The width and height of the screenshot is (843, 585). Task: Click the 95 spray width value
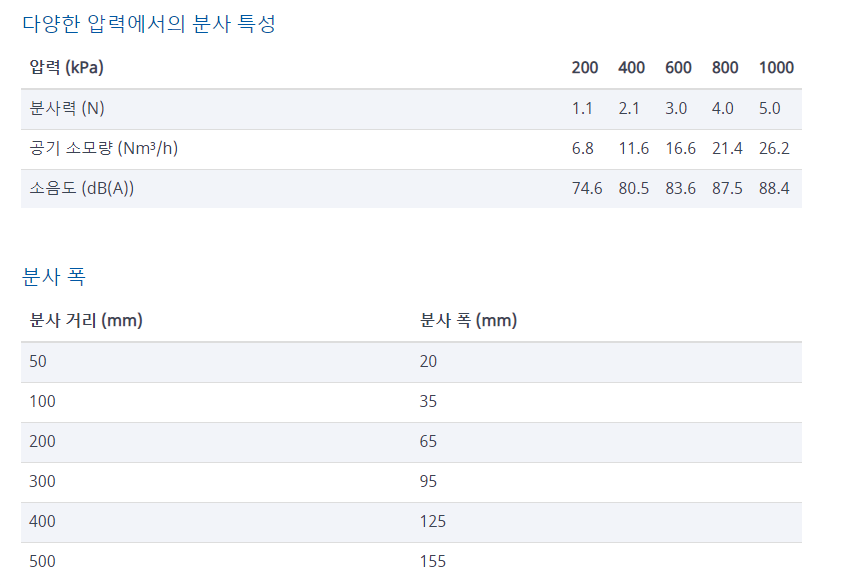[x=429, y=482]
